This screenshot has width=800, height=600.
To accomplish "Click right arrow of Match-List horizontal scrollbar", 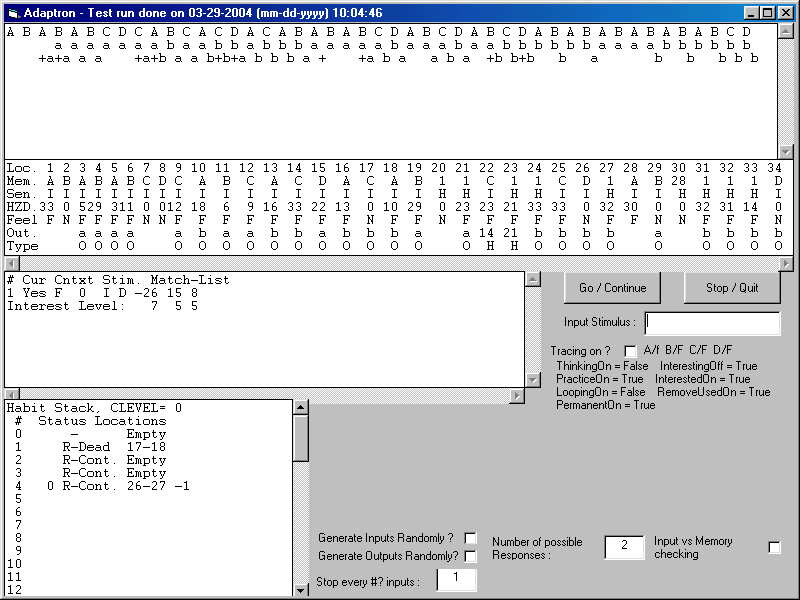I will pos(517,395).
